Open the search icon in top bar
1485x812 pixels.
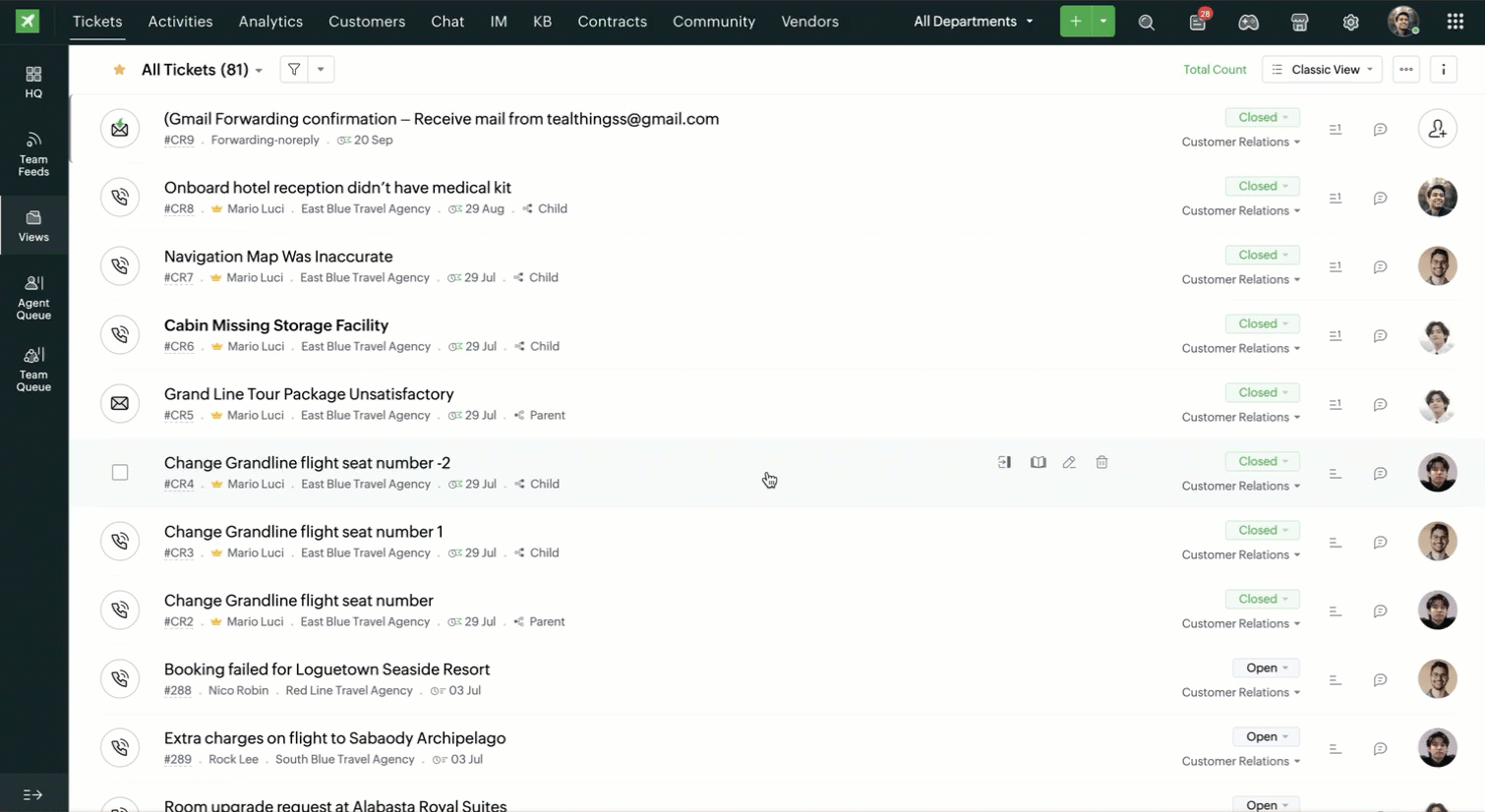click(1146, 23)
